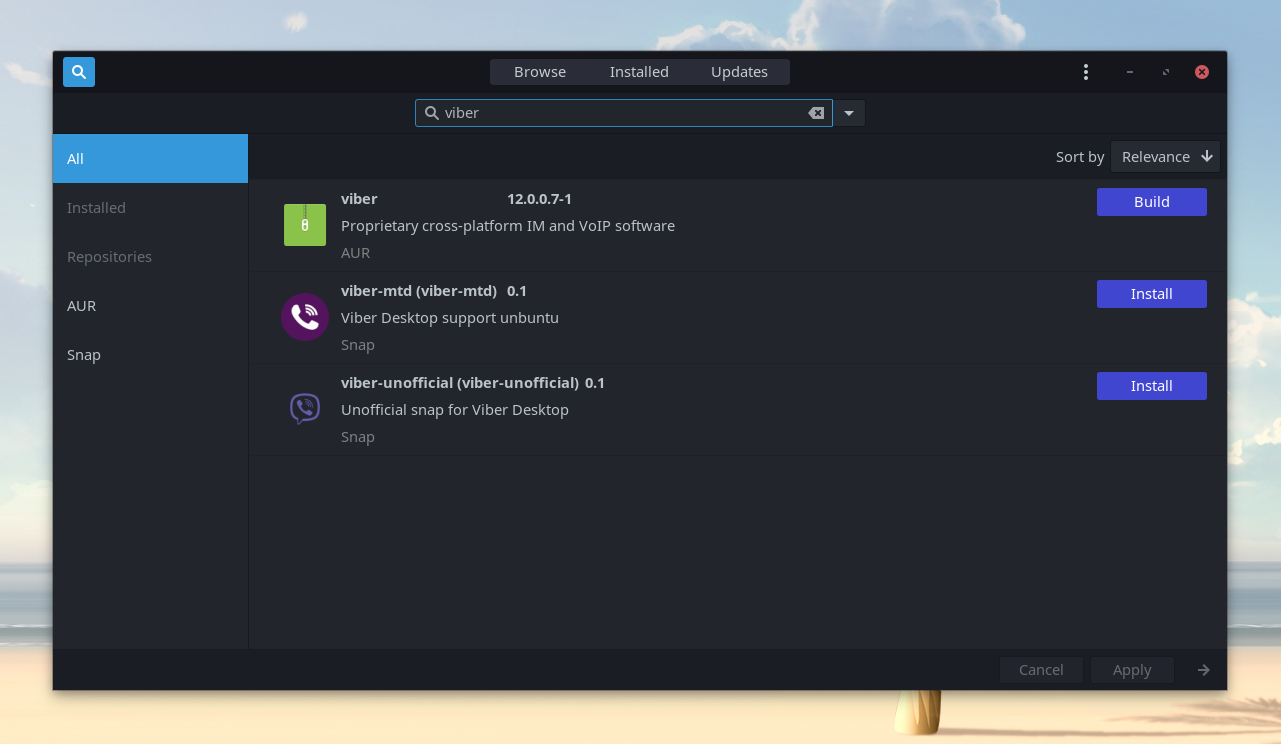Select the Browse tab

[540, 72]
